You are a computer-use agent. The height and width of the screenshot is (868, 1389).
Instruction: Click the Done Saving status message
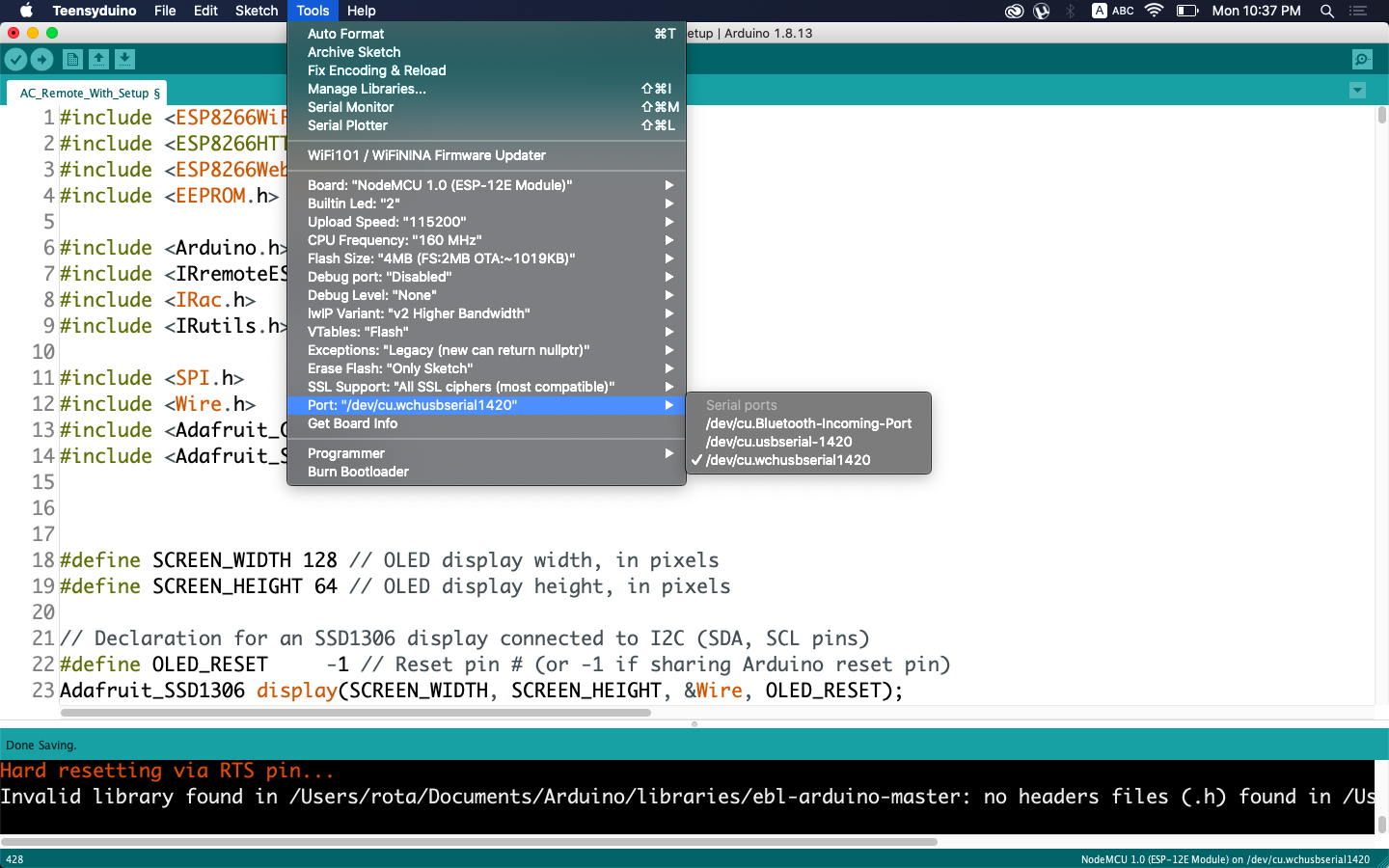point(41,745)
